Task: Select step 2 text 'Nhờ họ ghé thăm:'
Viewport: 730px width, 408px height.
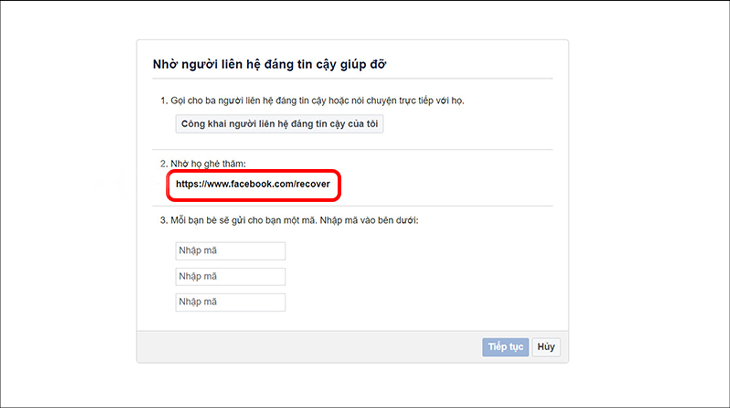Action: (208, 163)
